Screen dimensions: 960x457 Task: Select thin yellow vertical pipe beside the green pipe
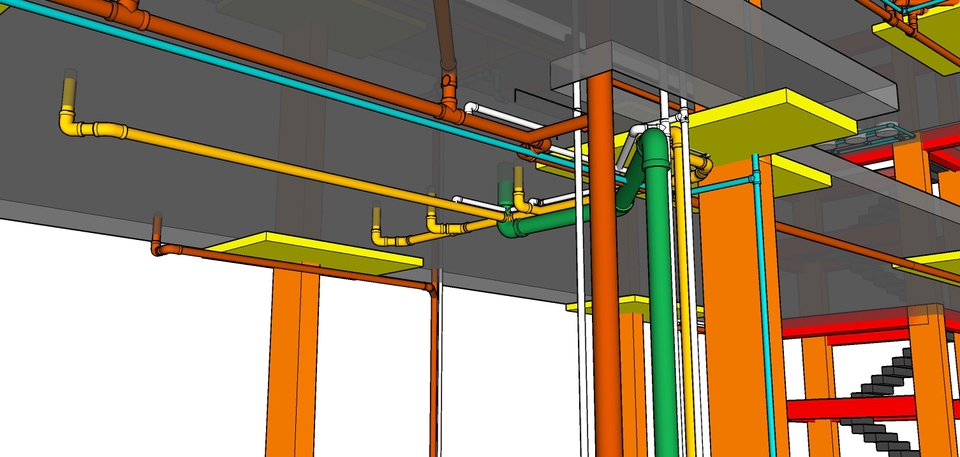coord(685,294)
